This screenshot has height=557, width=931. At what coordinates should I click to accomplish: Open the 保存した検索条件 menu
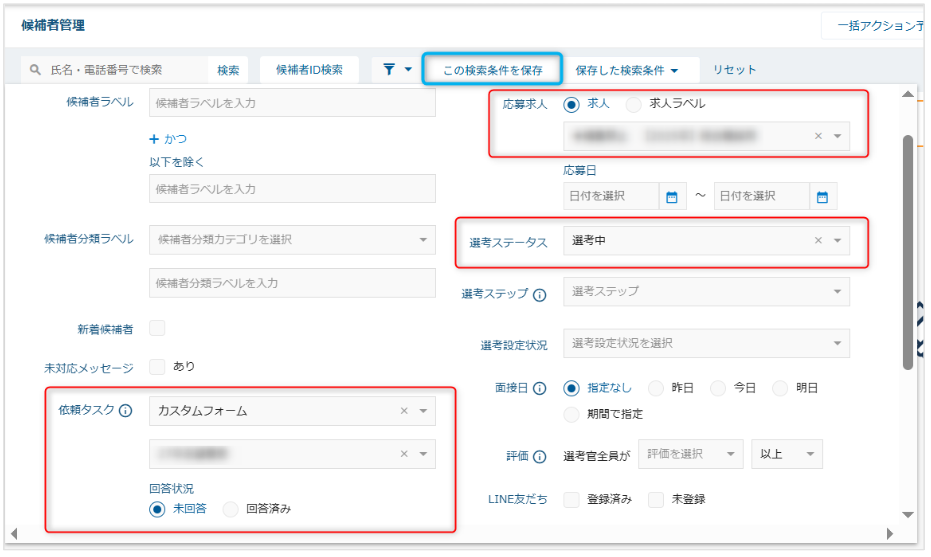(626, 70)
